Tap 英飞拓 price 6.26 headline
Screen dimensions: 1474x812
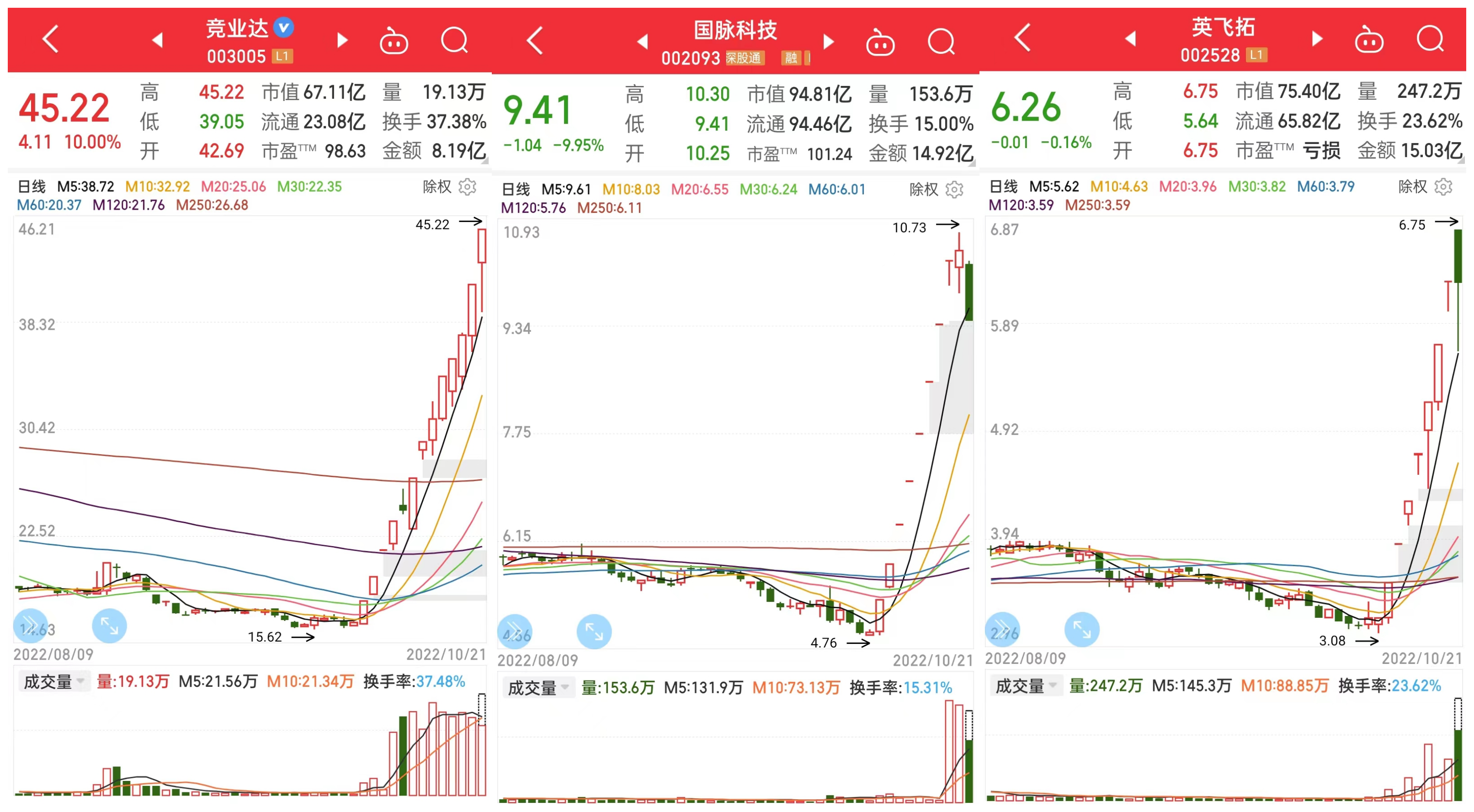1025,107
